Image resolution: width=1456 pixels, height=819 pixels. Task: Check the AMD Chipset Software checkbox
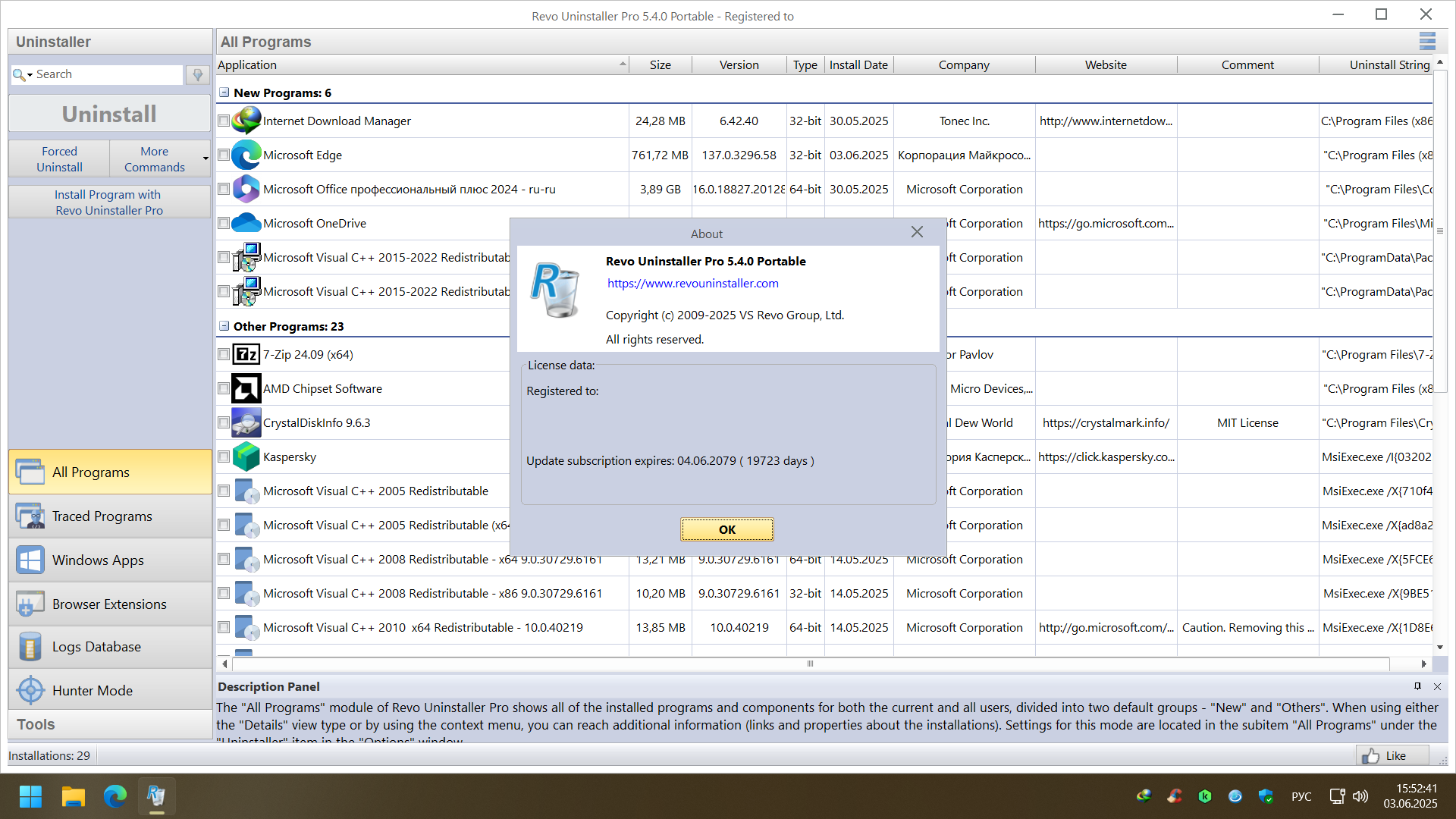point(224,388)
